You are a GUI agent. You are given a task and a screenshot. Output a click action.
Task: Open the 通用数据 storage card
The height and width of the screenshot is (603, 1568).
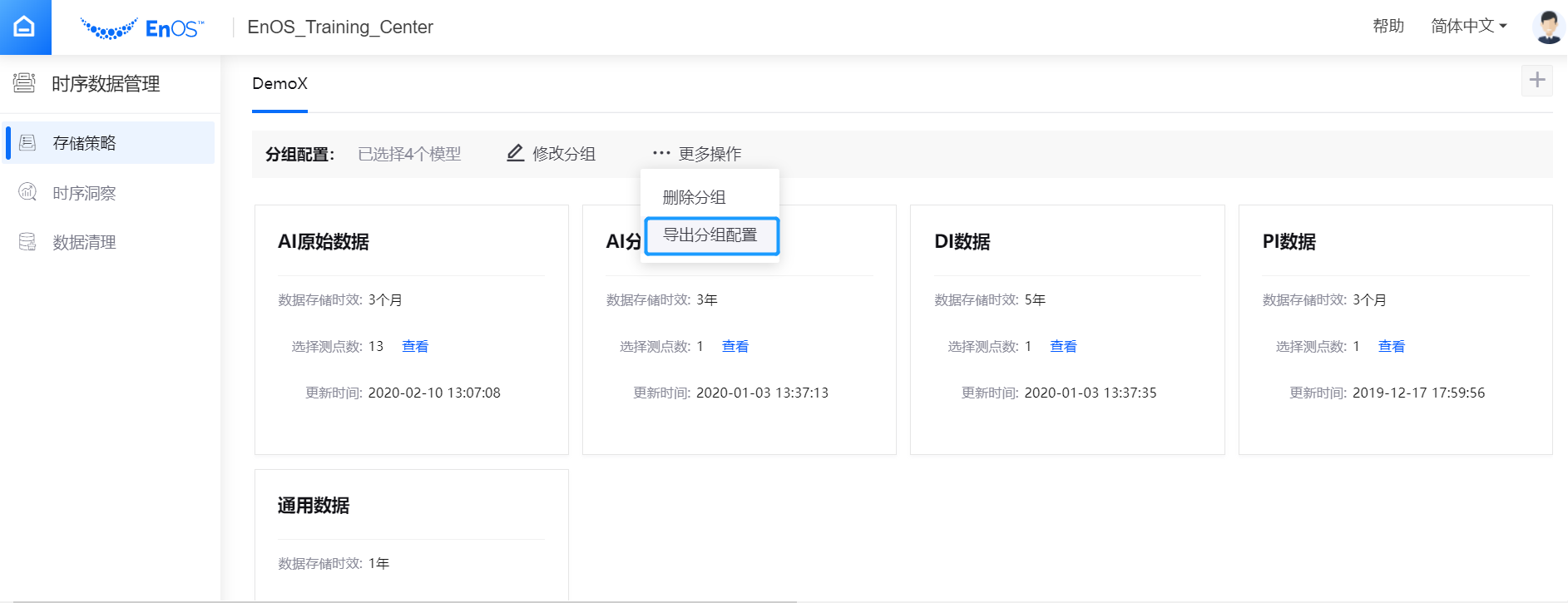[314, 506]
